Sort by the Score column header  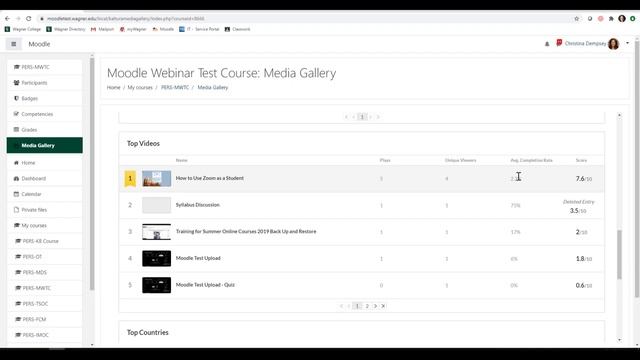(581, 160)
